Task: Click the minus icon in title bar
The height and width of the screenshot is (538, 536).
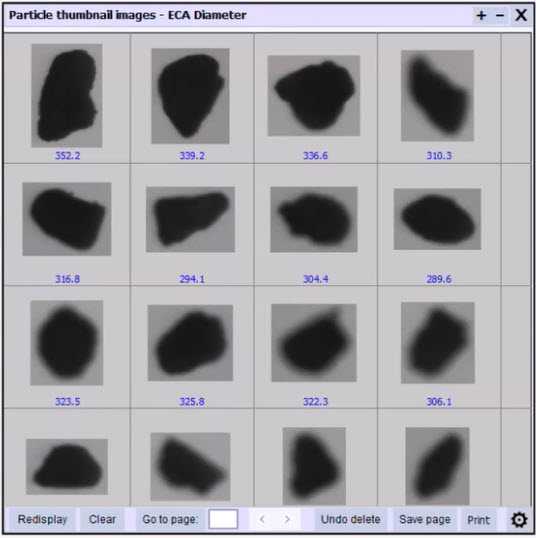Action: (500, 15)
